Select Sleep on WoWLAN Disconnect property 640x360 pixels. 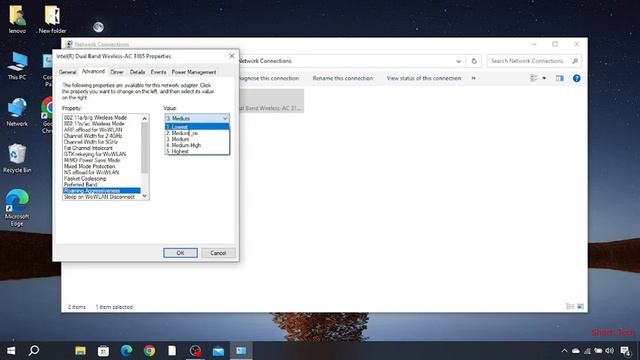[x=102, y=197]
